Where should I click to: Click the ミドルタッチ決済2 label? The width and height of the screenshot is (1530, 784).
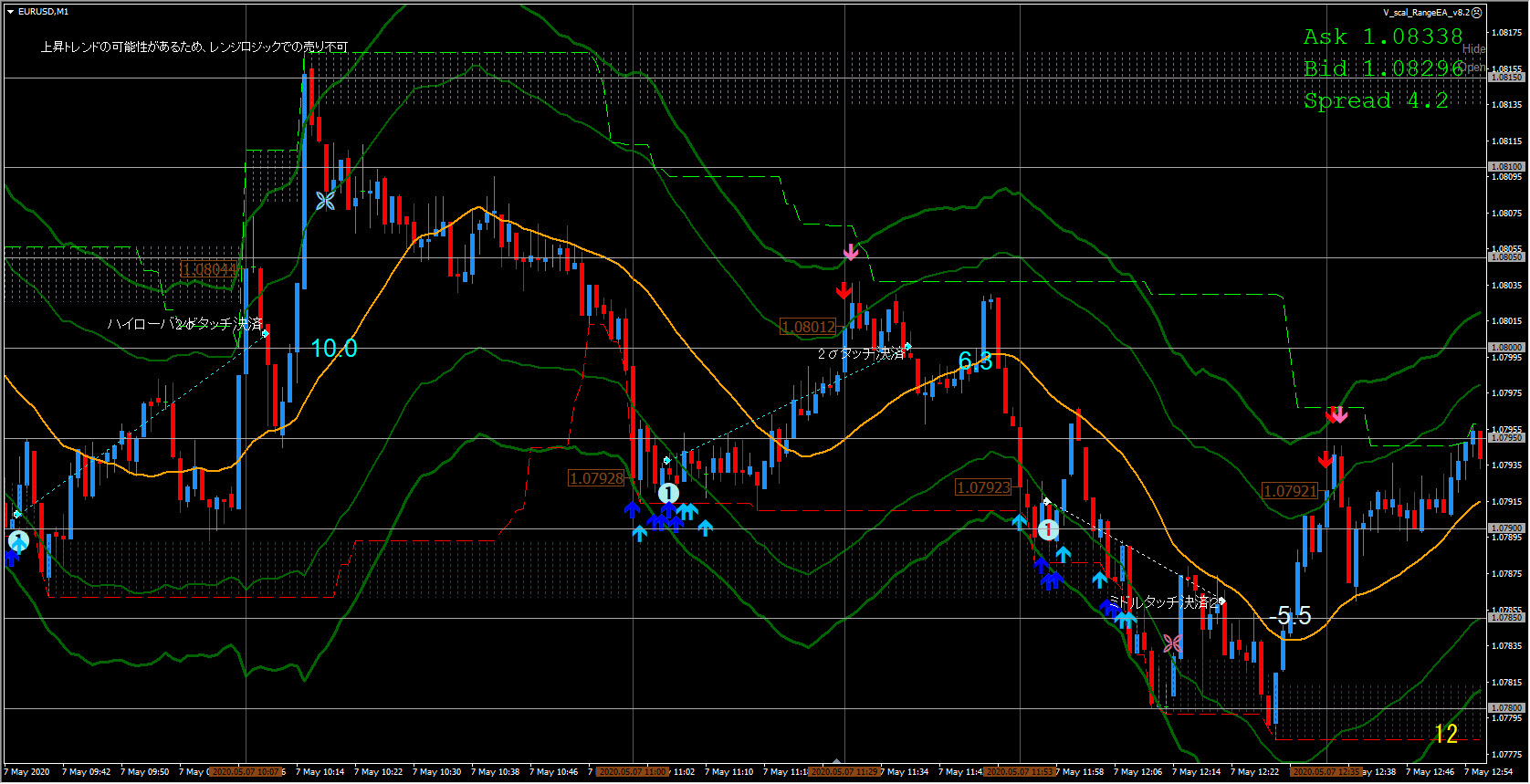tap(1163, 602)
